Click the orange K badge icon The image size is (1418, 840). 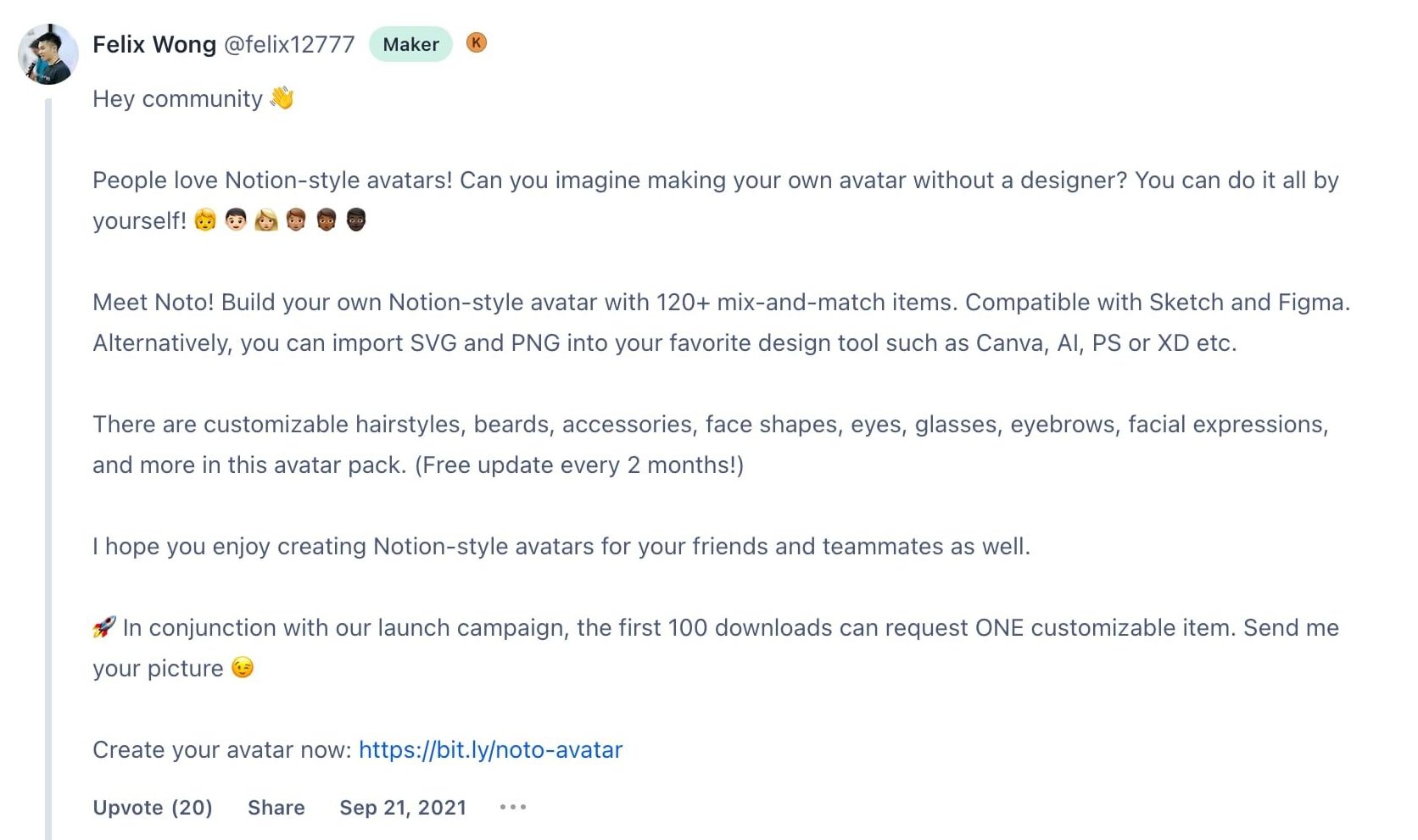(477, 42)
